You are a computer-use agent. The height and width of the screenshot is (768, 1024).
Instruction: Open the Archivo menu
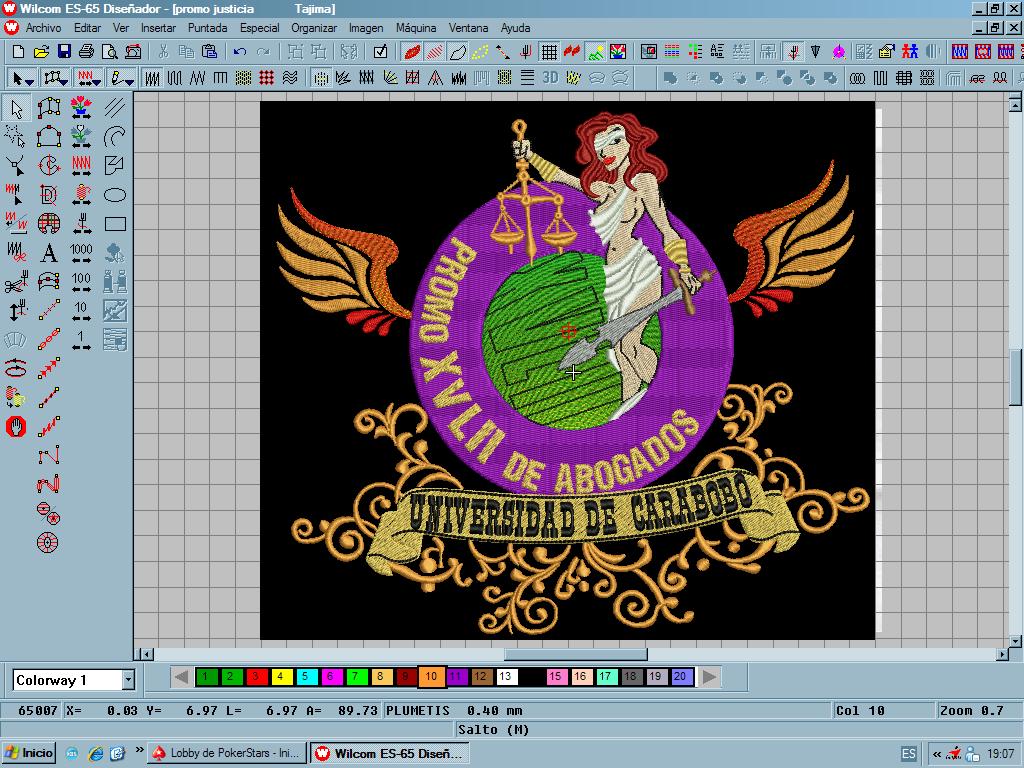click(x=43, y=28)
